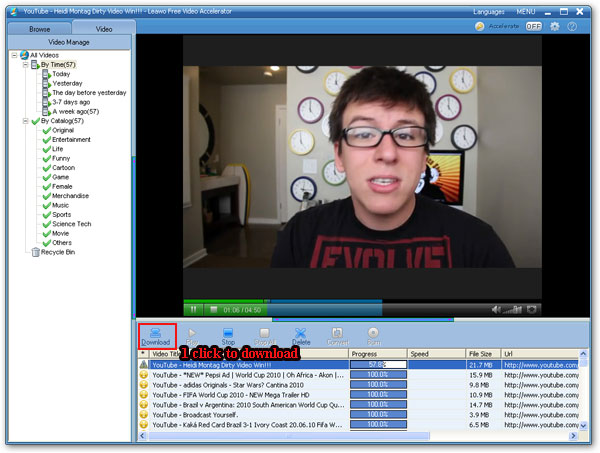
Task: Click the Download toolbar icon
Action: (x=156, y=336)
